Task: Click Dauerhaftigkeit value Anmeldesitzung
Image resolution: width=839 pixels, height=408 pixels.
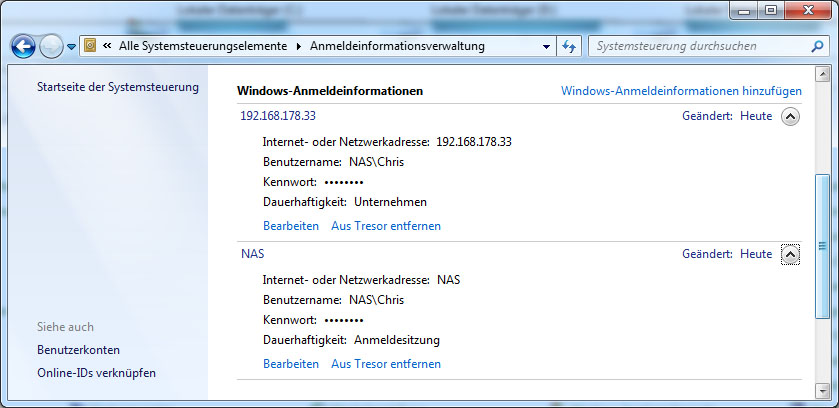Action: (396, 340)
